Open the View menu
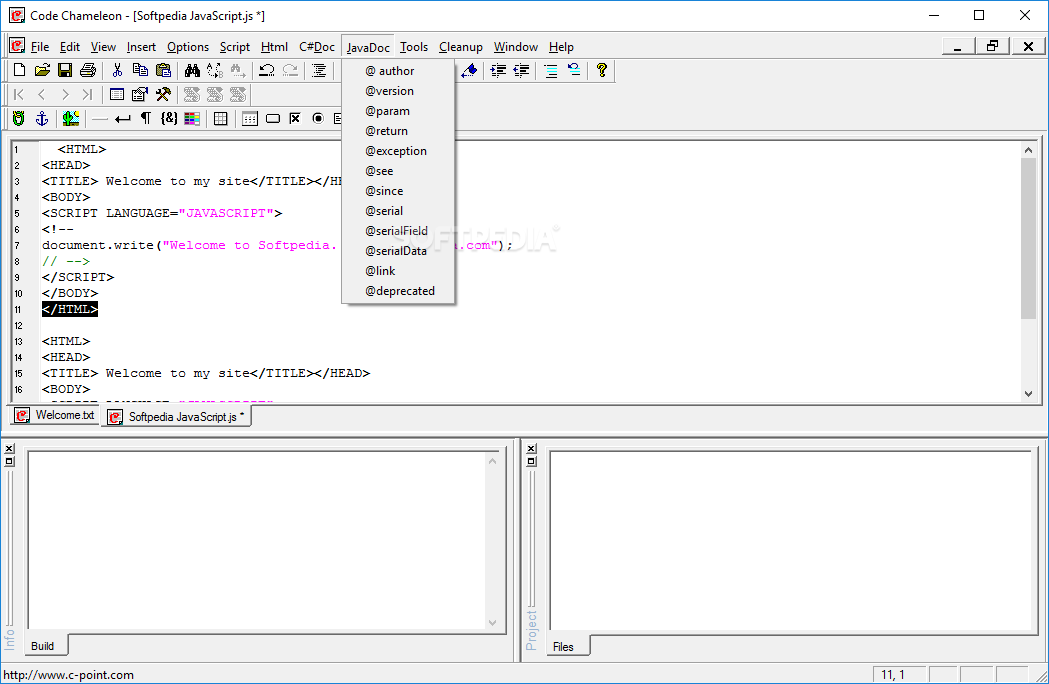Screen dimensions: 1049x684 point(103,47)
